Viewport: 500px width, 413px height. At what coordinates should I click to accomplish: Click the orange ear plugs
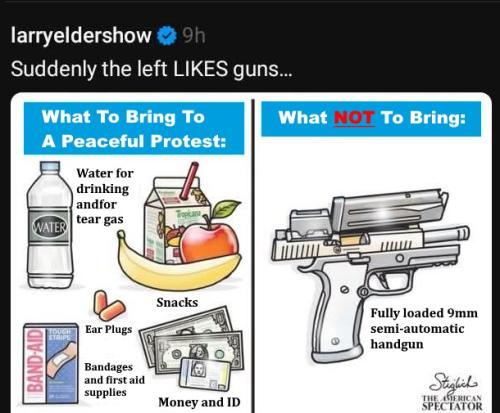[109, 306]
